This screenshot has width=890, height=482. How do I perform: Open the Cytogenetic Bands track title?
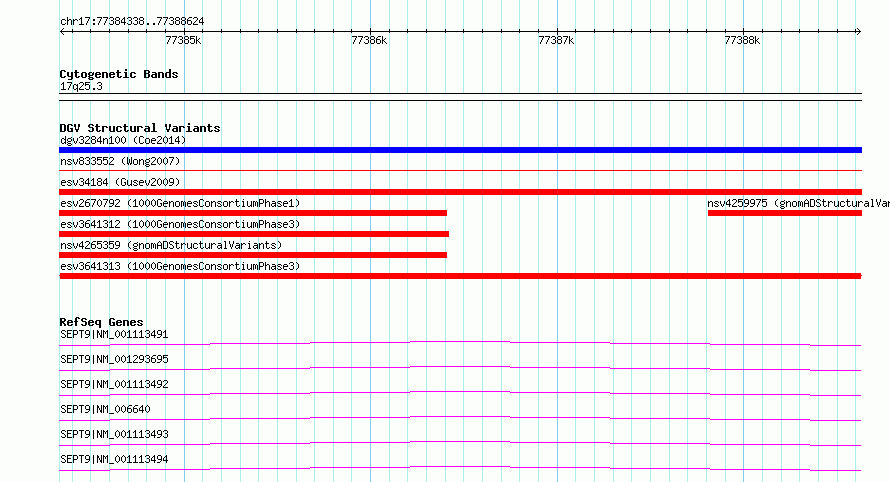119,74
